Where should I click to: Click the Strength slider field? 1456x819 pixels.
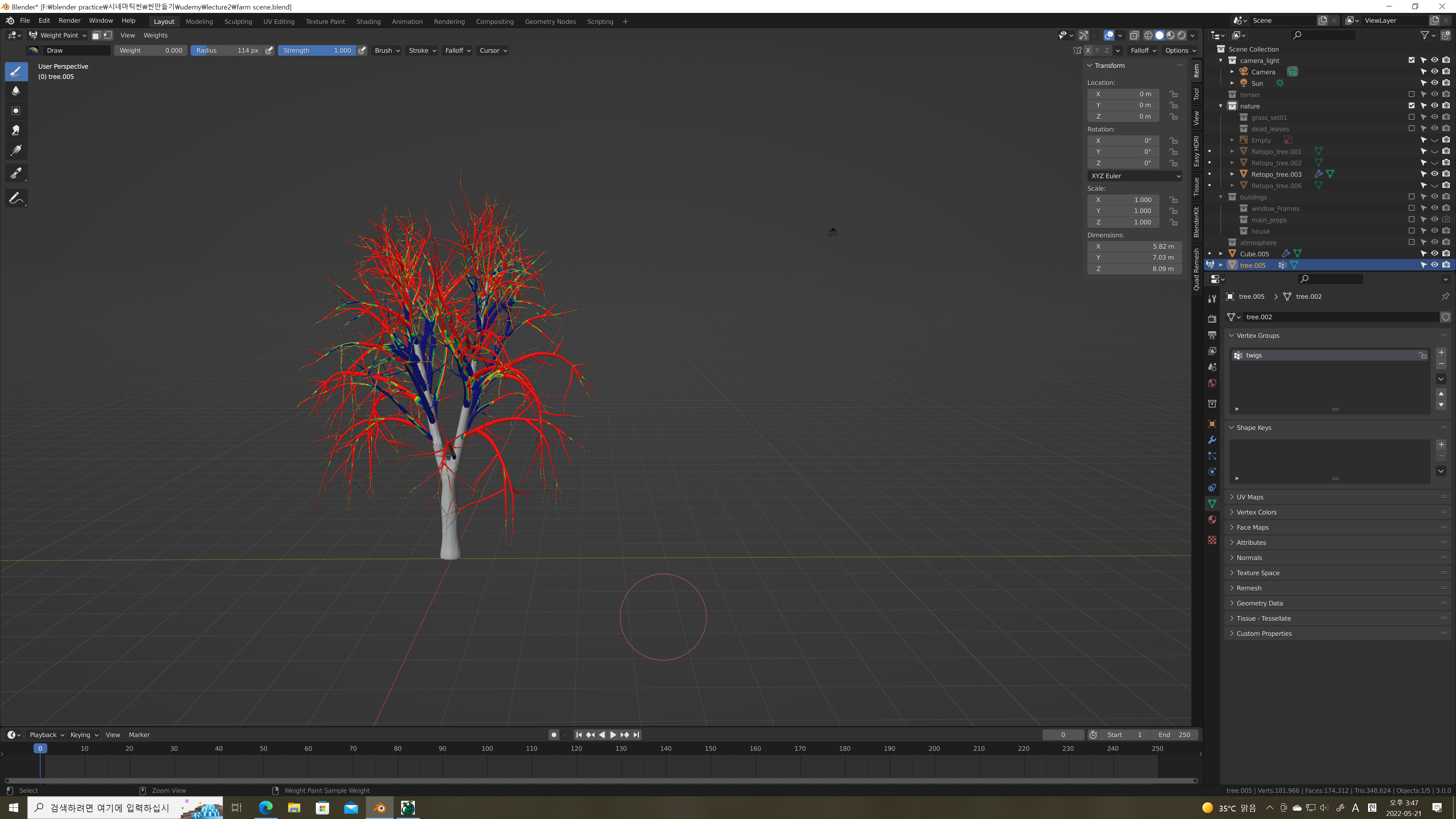point(317,50)
